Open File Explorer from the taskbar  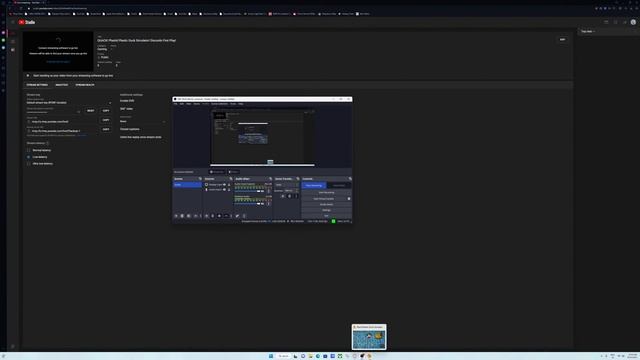(310, 356)
